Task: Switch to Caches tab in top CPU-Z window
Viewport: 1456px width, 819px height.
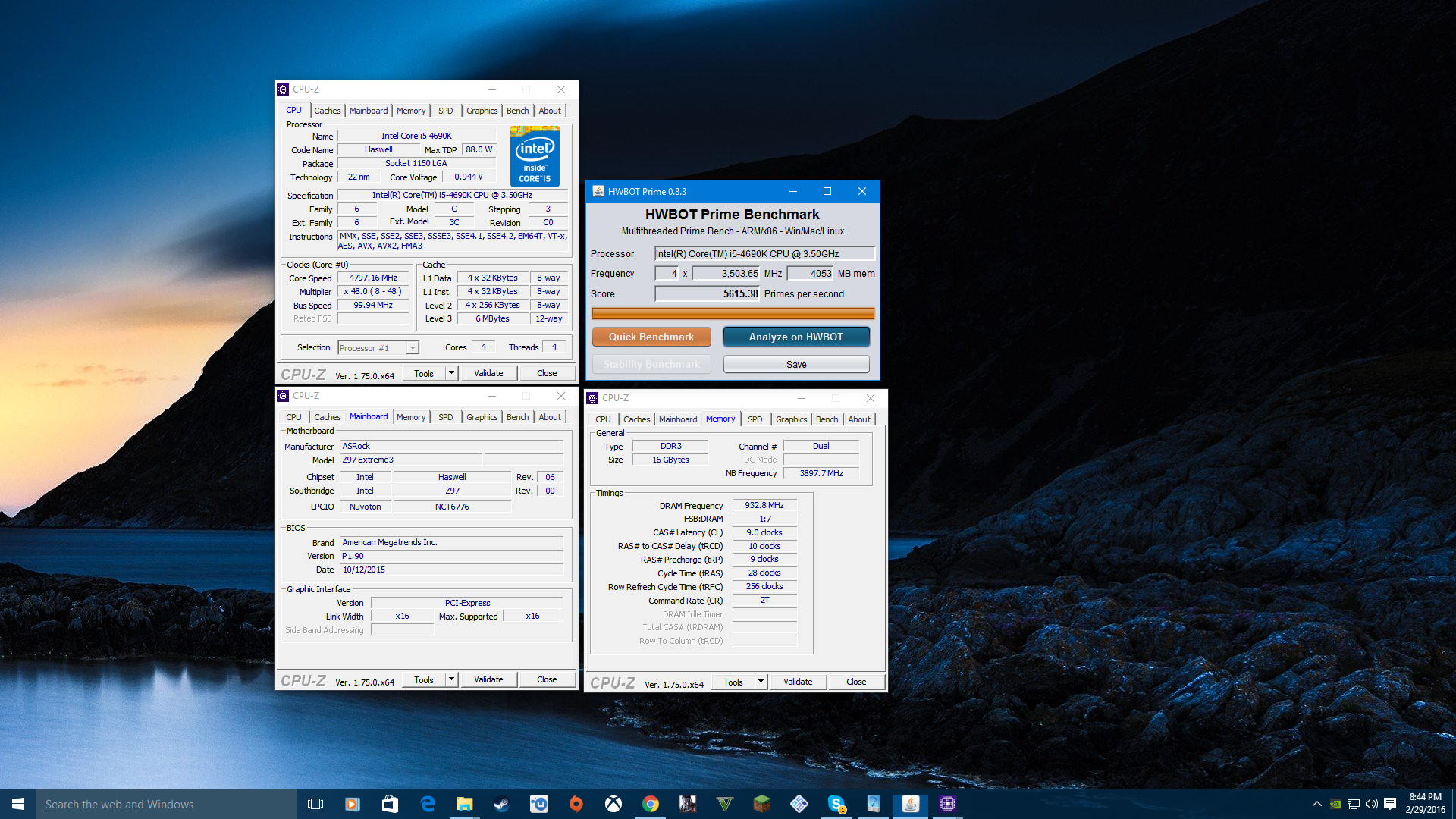Action: pos(327,111)
